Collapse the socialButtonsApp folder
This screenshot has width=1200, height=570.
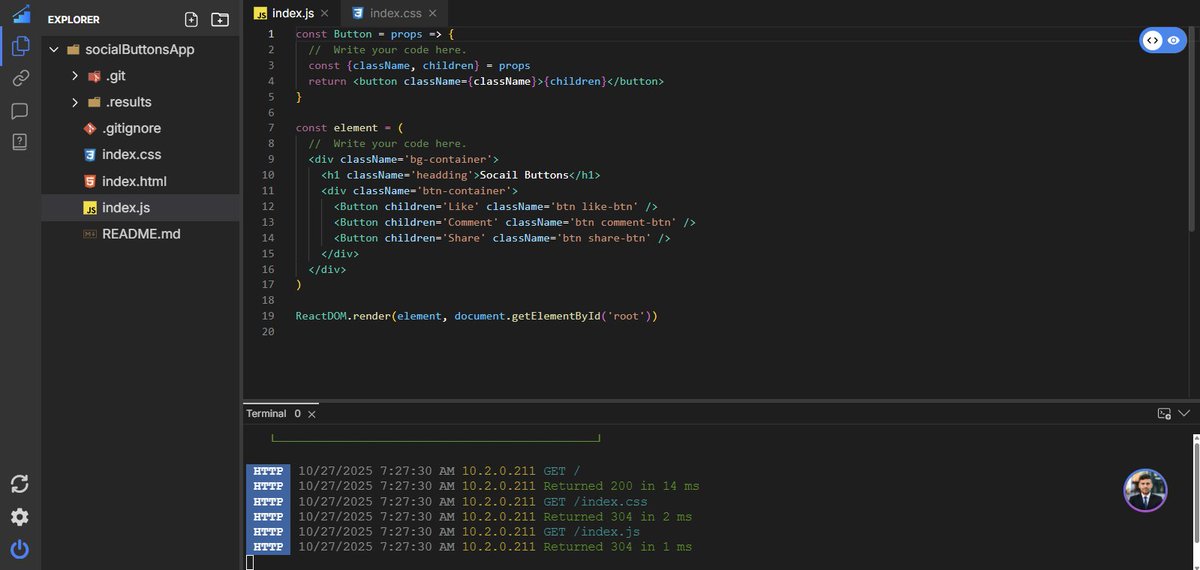pyautogui.click(x=52, y=49)
